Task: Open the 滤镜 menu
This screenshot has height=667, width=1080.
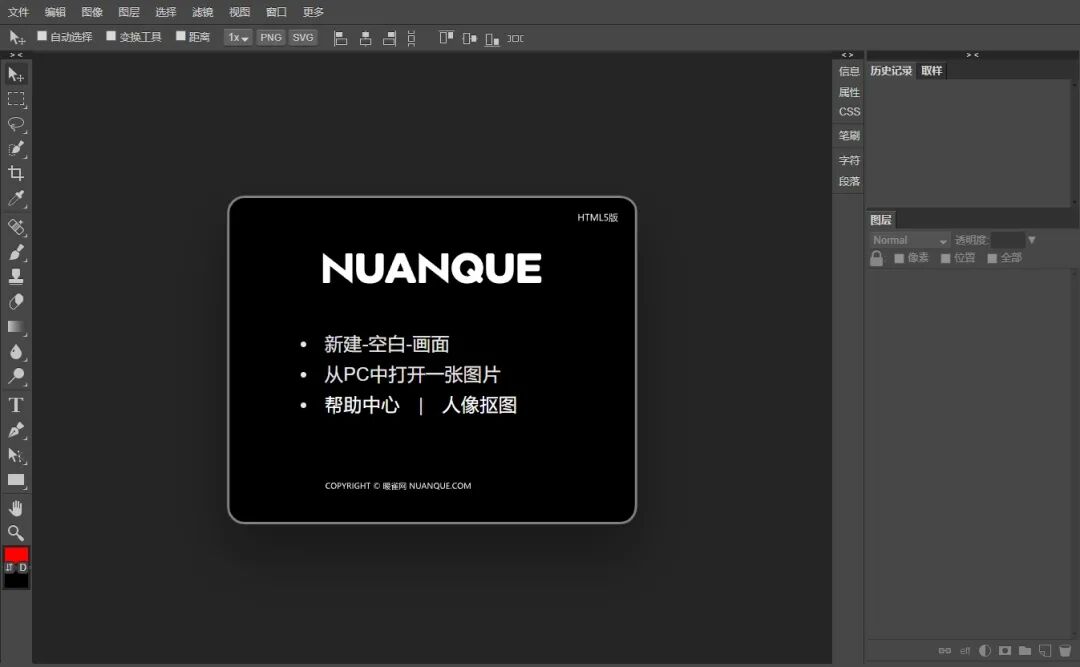Action: 202,12
